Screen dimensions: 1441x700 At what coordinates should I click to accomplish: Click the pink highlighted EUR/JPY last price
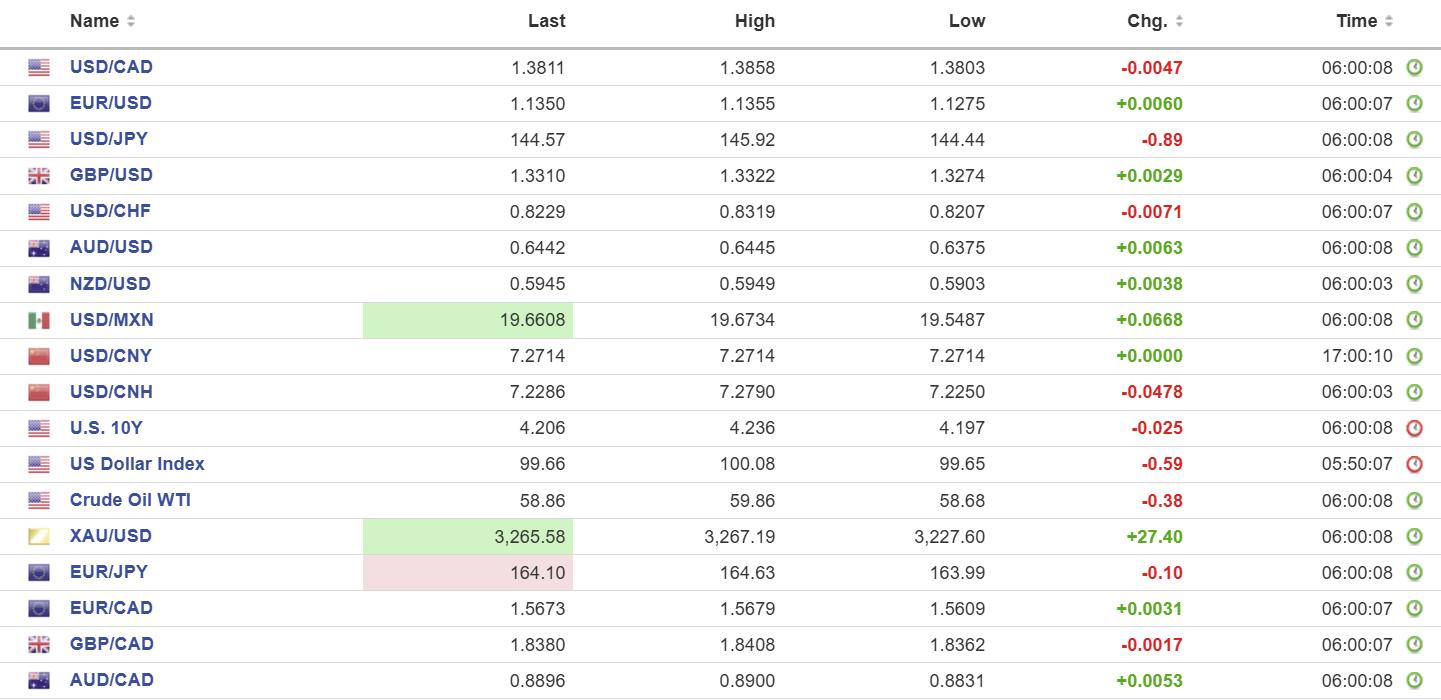pos(468,573)
